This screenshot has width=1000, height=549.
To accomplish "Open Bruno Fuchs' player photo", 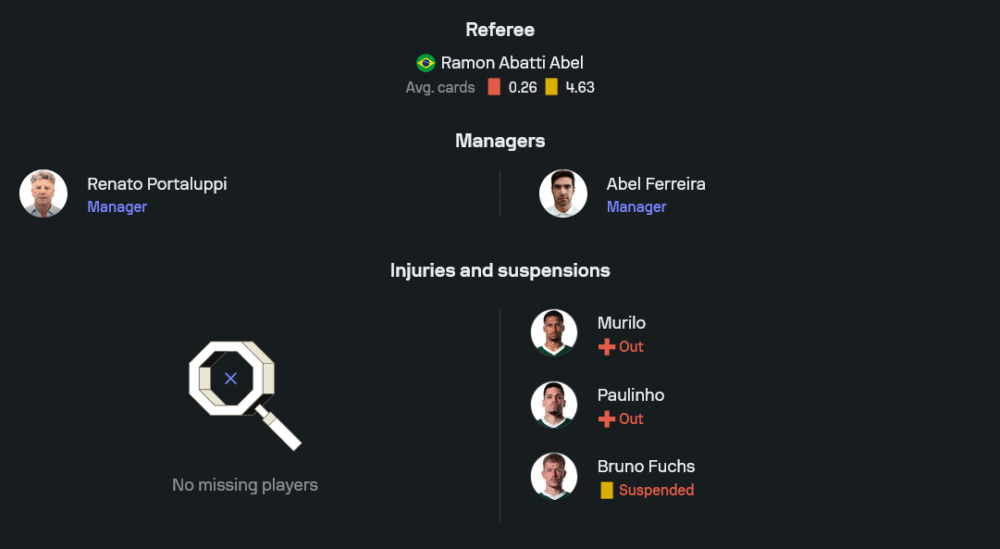I will [554, 477].
